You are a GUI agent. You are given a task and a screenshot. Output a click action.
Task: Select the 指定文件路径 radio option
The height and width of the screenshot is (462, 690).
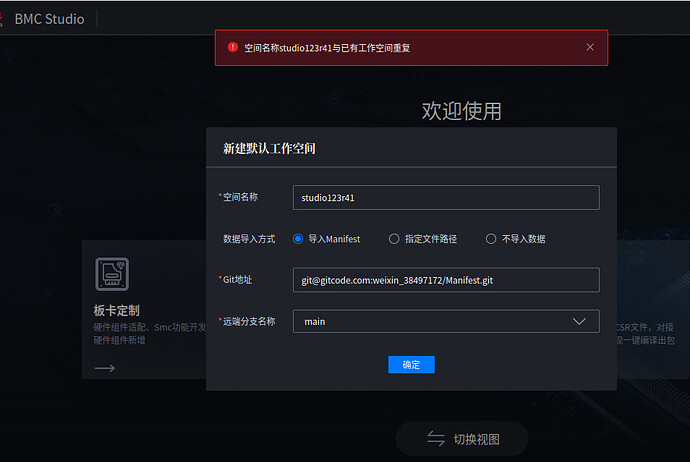394,239
